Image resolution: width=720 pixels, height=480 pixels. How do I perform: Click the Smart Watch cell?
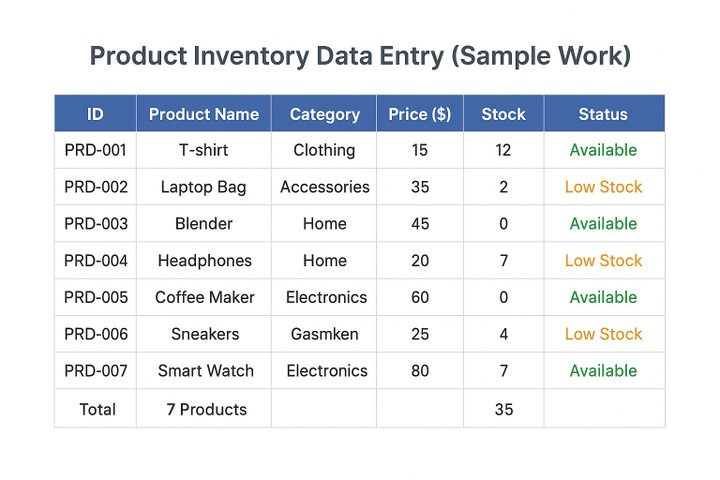205,371
